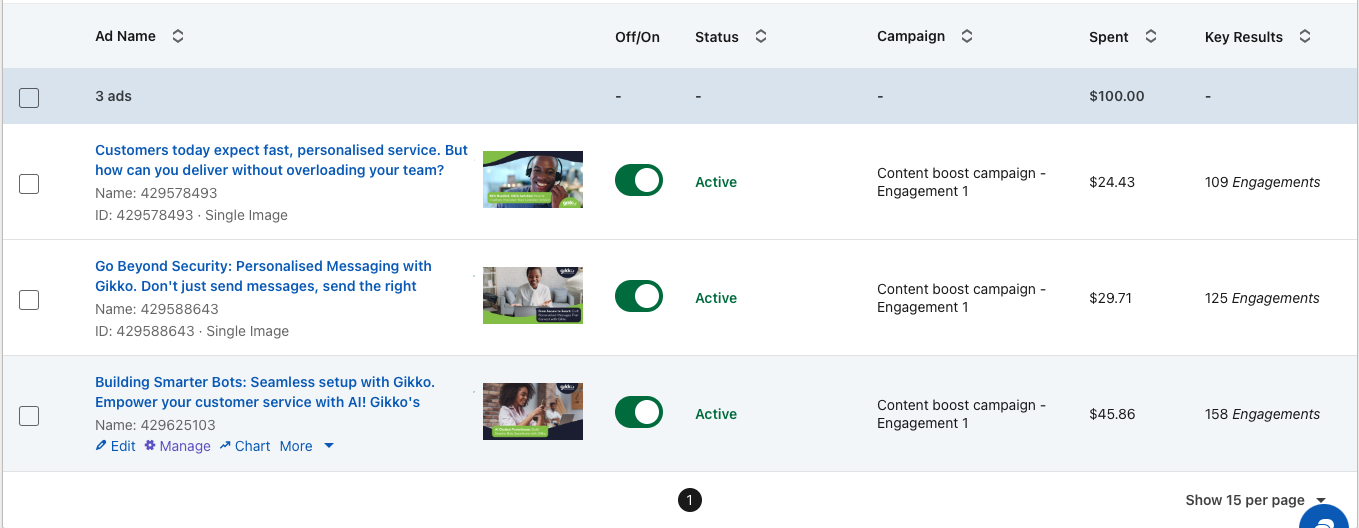1359x528 pixels.
Task: Open Manage gear for Building Smarter Bots ad
Action: click(177, 446)
